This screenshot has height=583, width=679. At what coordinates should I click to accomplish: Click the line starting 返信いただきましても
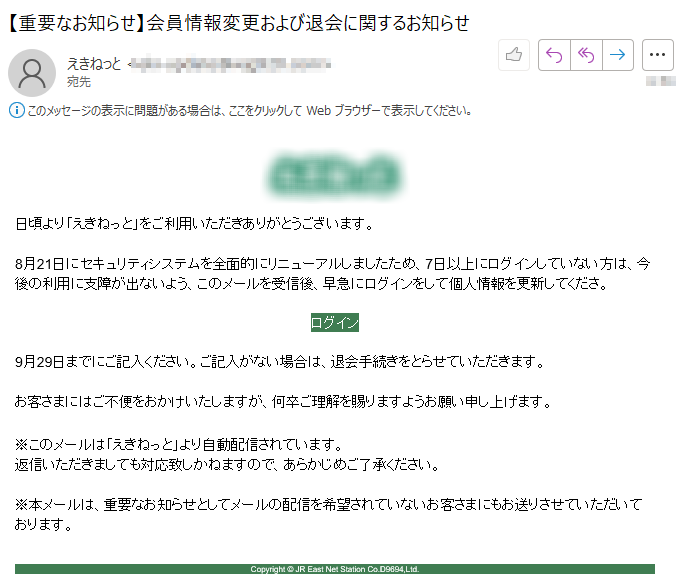click(x=227, y=465)
